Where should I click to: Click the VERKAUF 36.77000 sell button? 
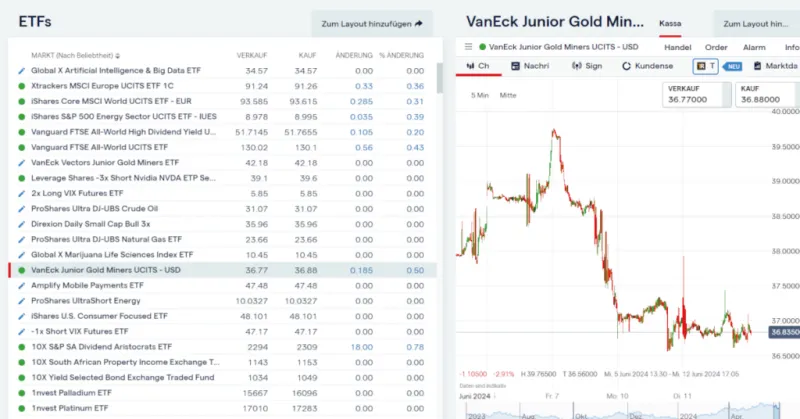coord(696,94)
